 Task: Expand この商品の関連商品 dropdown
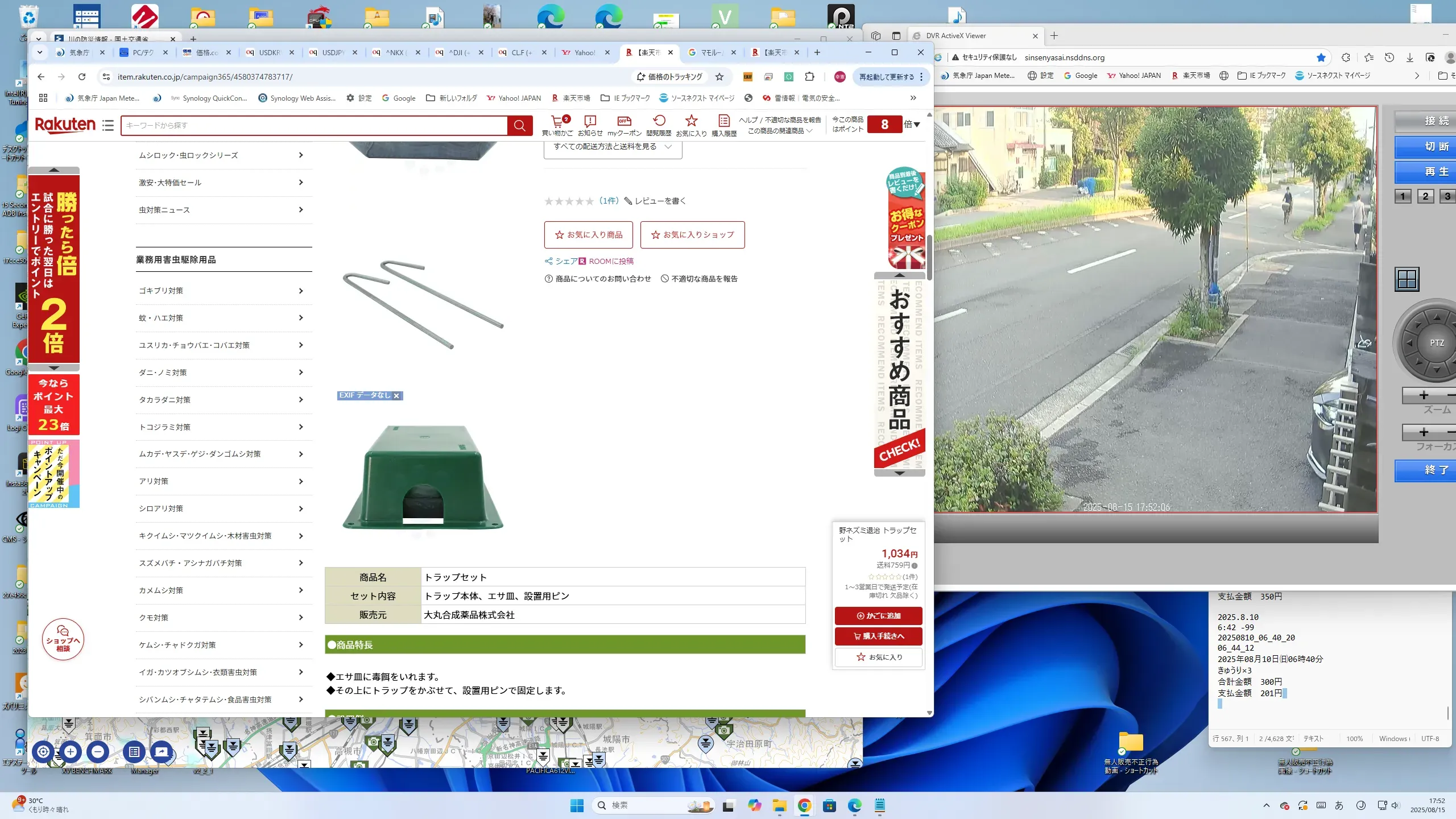pos(779,131)
